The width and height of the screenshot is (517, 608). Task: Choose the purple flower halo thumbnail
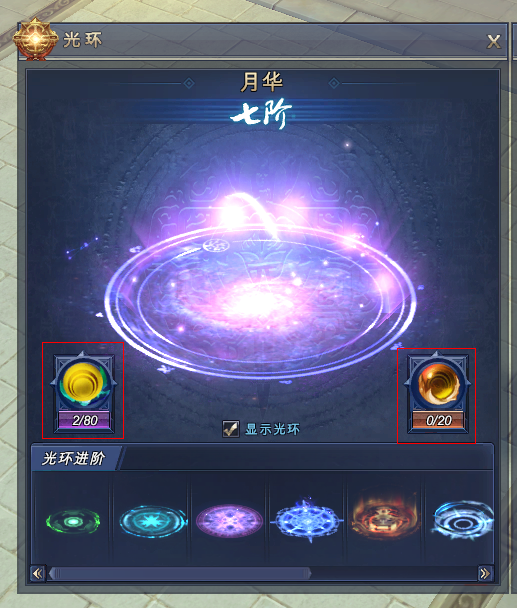(229, 521)
